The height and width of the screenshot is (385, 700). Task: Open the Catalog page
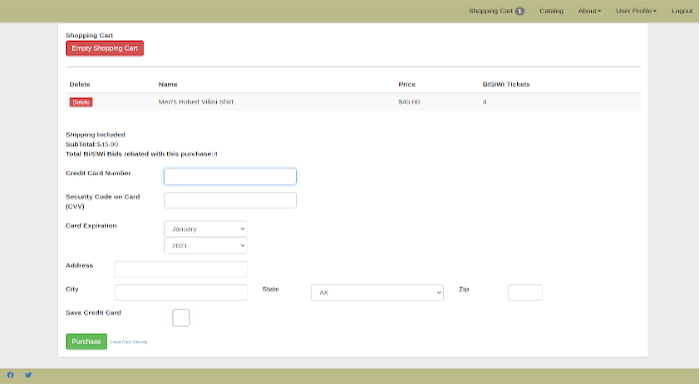(x=551, y=11)
